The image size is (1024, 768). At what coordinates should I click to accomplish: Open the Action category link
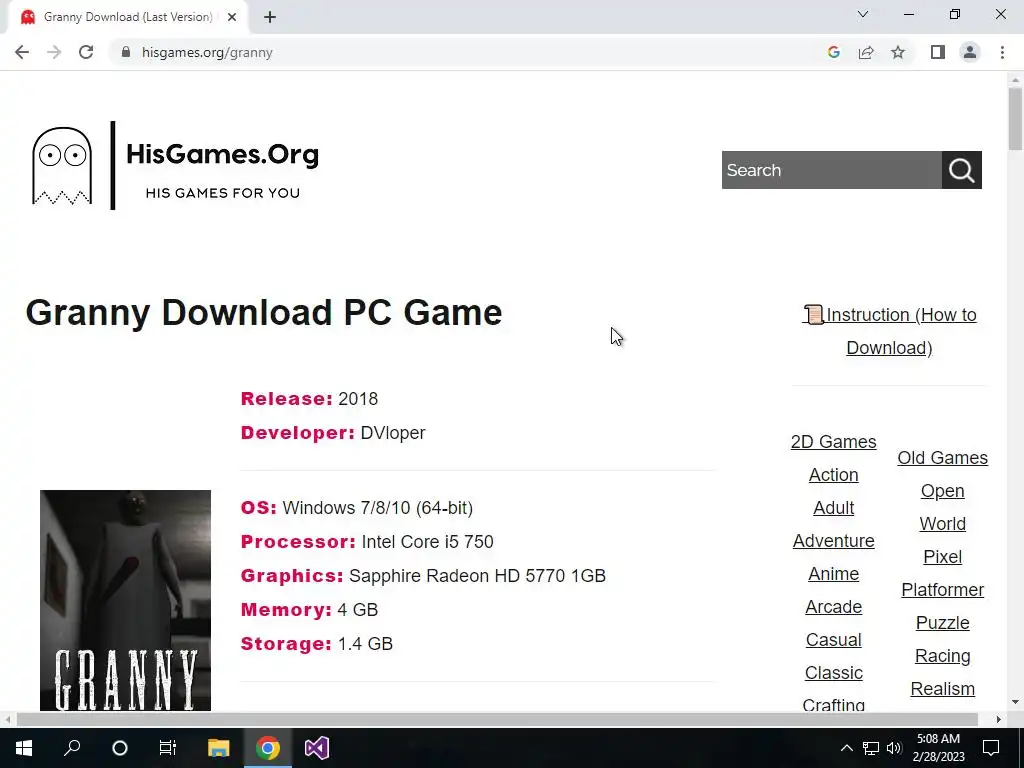(833, 475)
